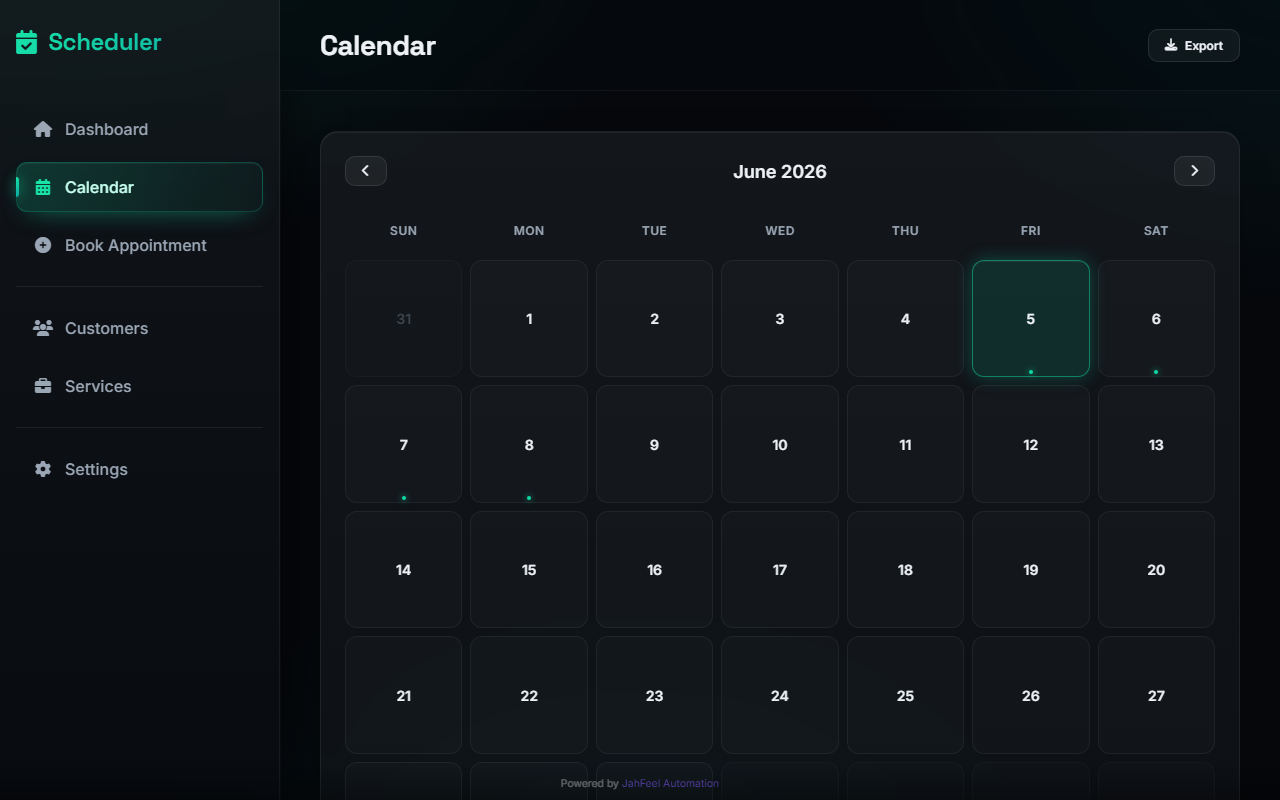1280x800 pixels.
Task: Open the Dashboard menu item
Action: pyautogui.click(x=139, y=129)
